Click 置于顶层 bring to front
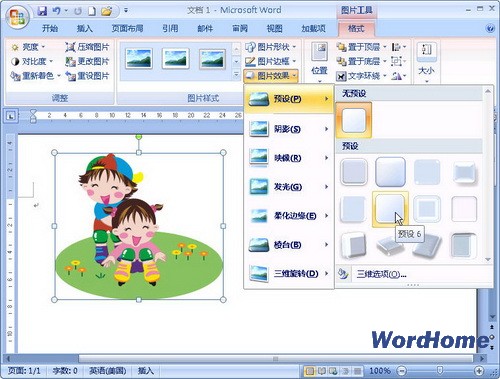Viewport: 500px width, 379px height. (362, 47)
